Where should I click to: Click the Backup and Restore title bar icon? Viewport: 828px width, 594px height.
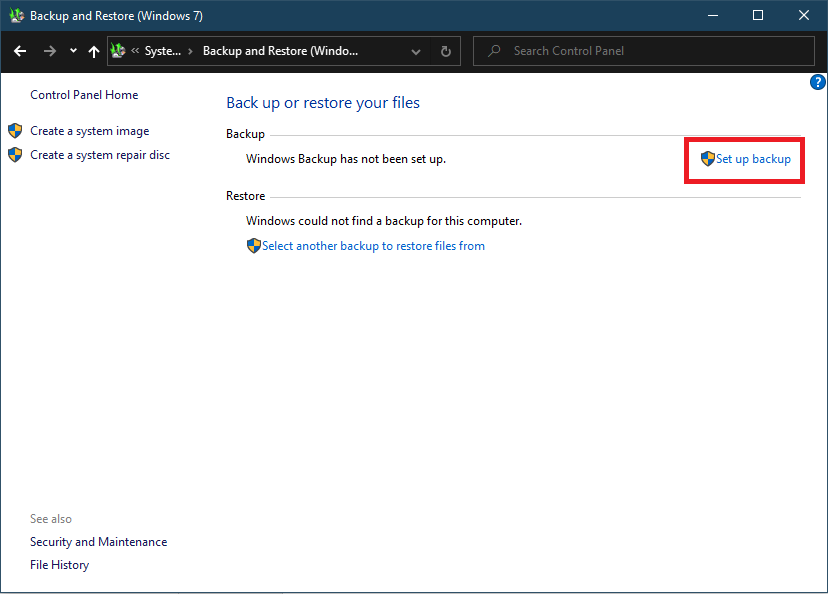(x=16, y=15)
